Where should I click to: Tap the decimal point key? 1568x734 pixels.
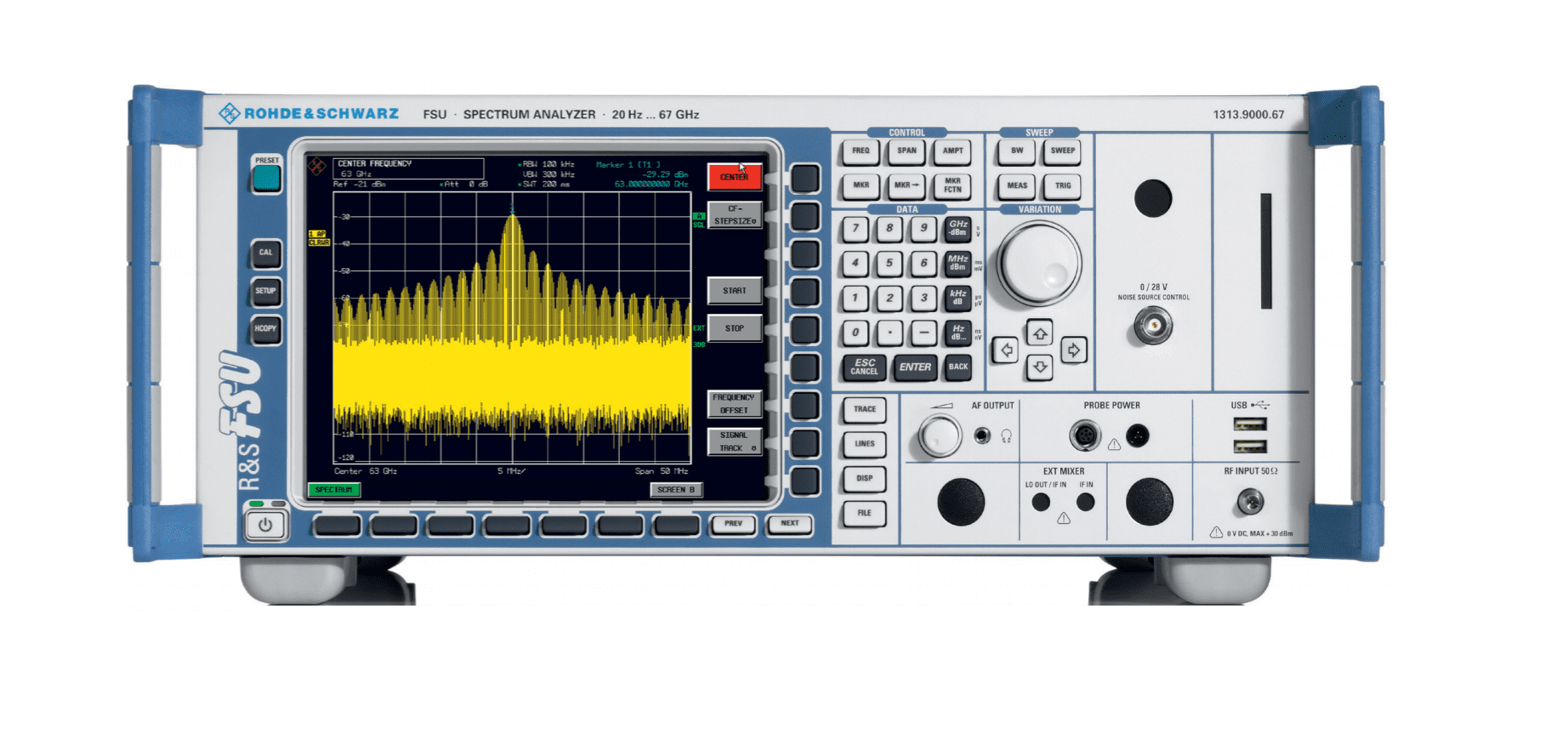(x=890, y=333)
